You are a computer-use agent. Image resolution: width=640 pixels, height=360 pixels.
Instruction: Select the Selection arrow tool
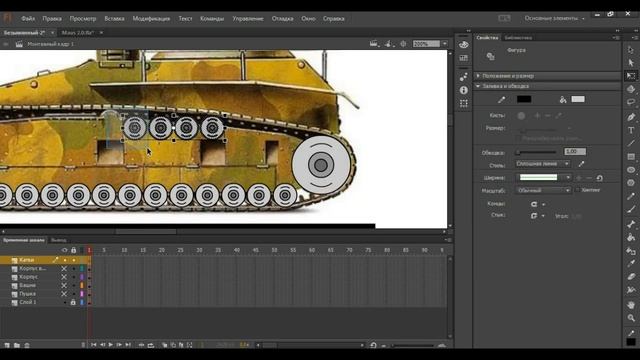coord(631,50)
